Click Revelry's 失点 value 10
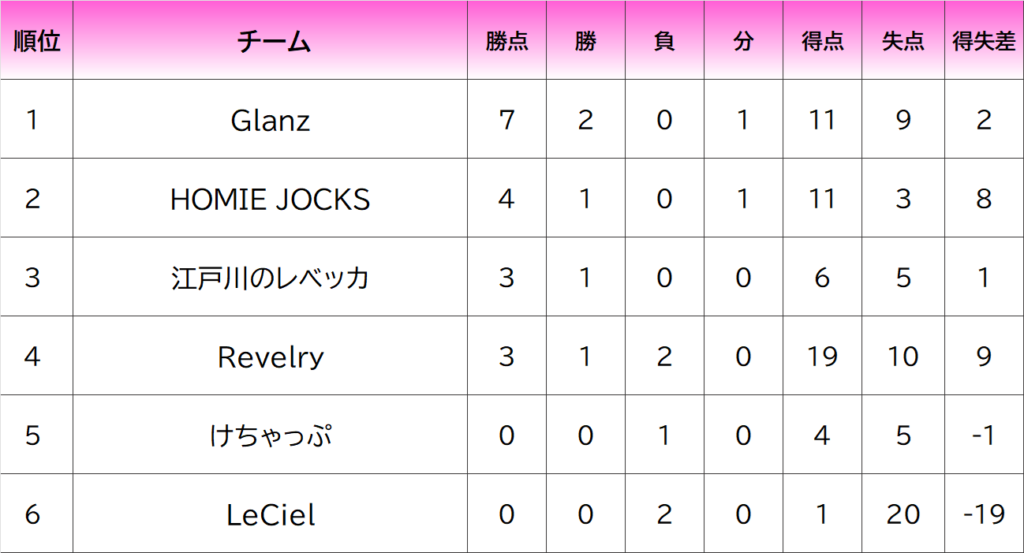The width and height of the screenshot is (1024, 553). (903, 356)
